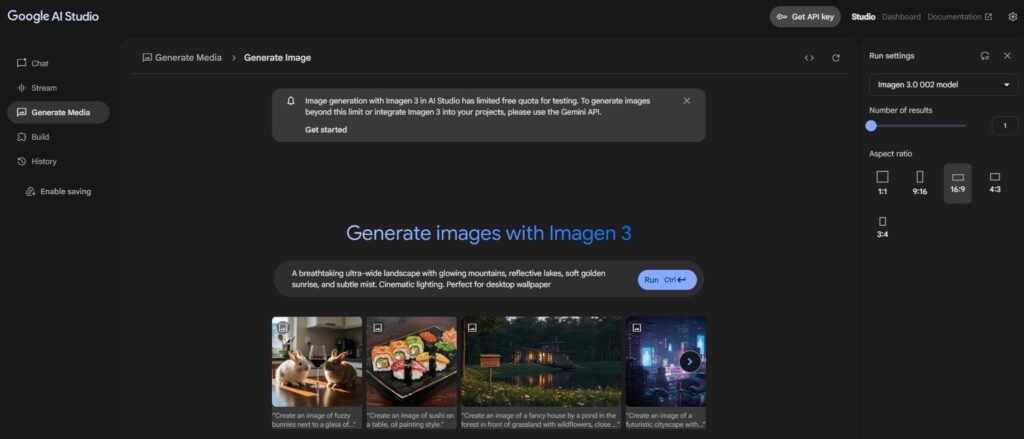Reset run settings to default
Screen dimensions: 1024x439
pyautogui.click(x=985, y=56)
